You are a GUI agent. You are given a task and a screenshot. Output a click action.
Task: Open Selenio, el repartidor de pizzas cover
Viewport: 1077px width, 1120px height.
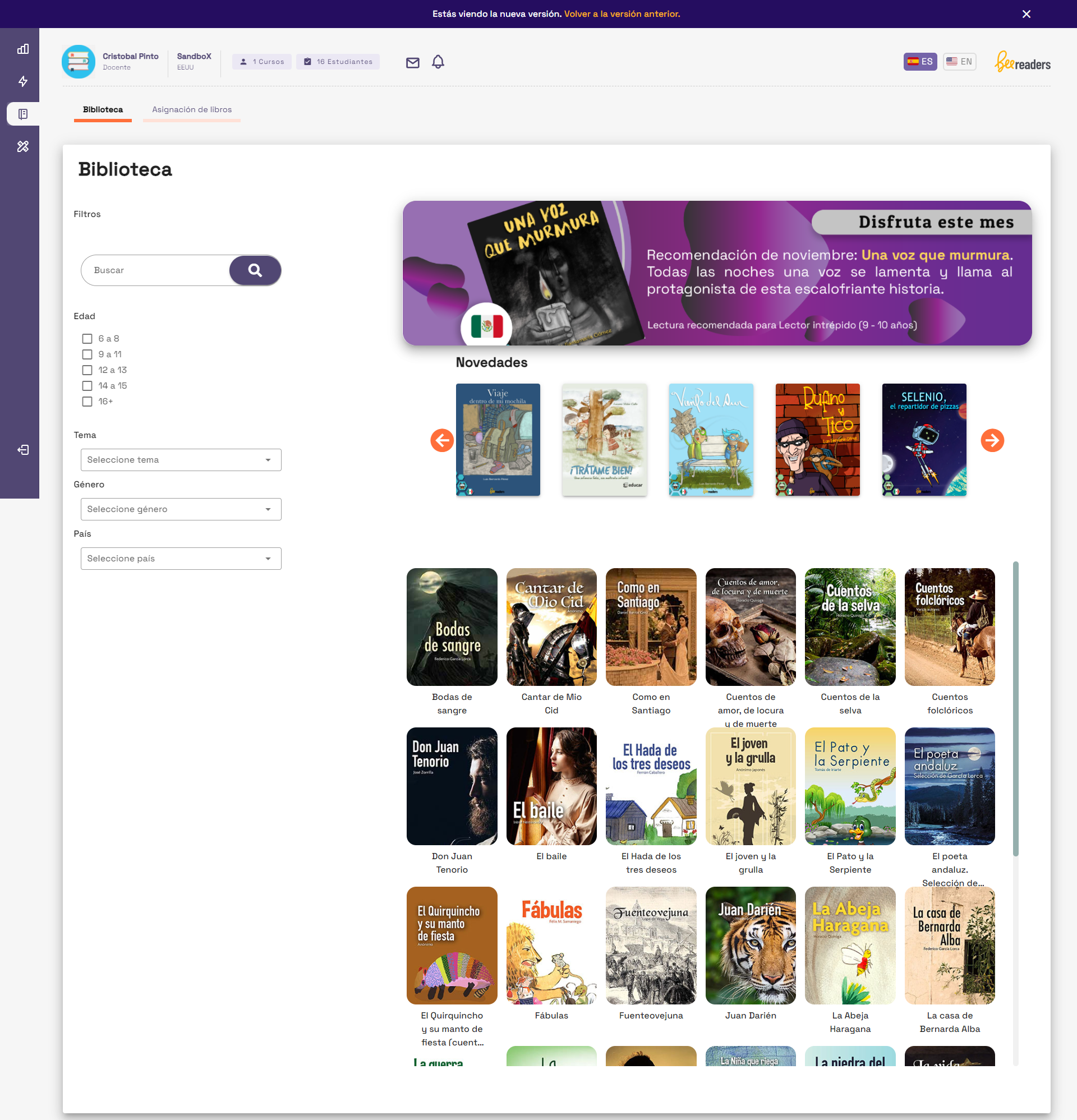[x=924, y=440]
